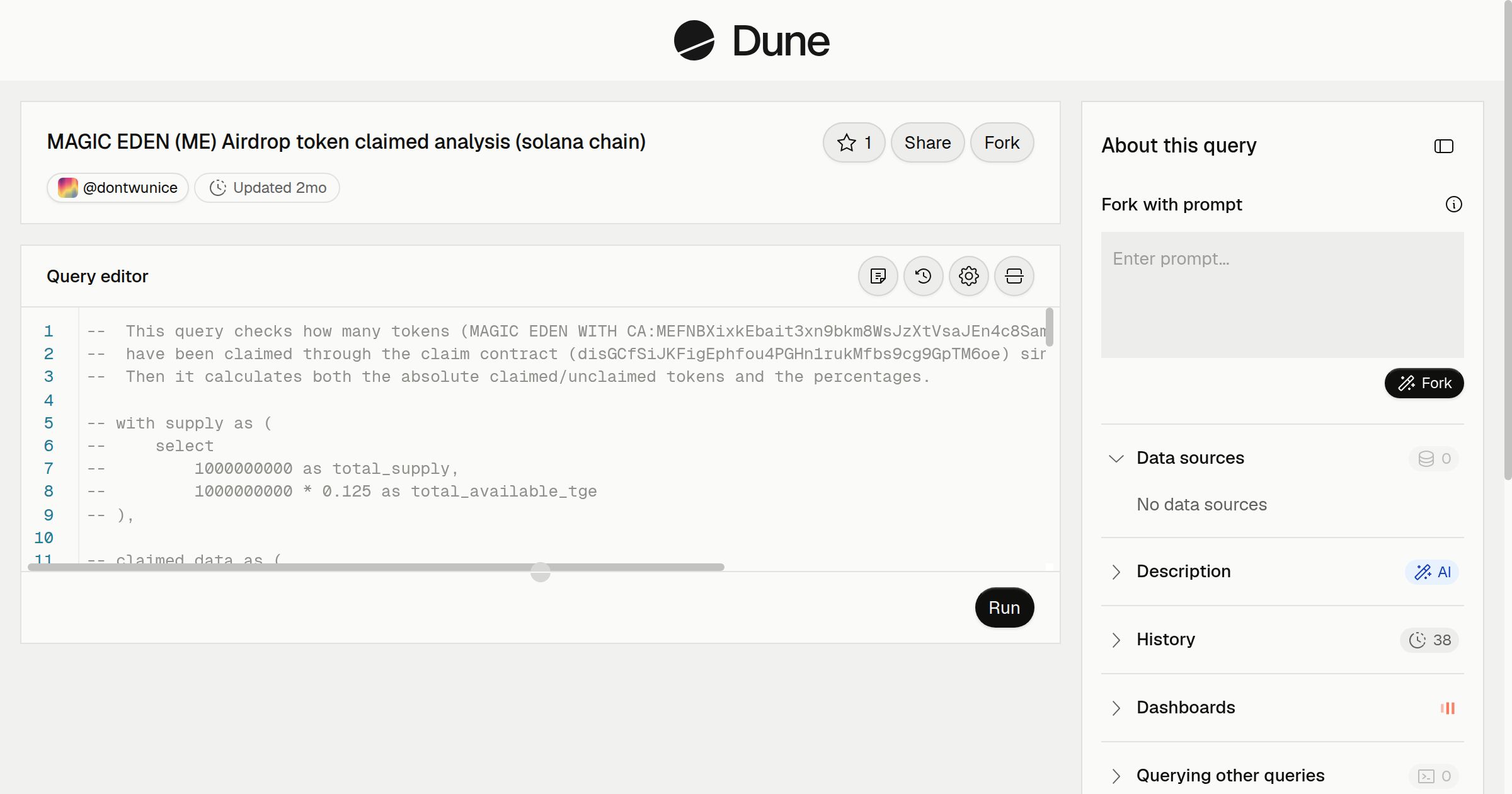Click the page vertical scrollbar
The width and height of the screenshot is (1512, 794).
click(1508, 239)
